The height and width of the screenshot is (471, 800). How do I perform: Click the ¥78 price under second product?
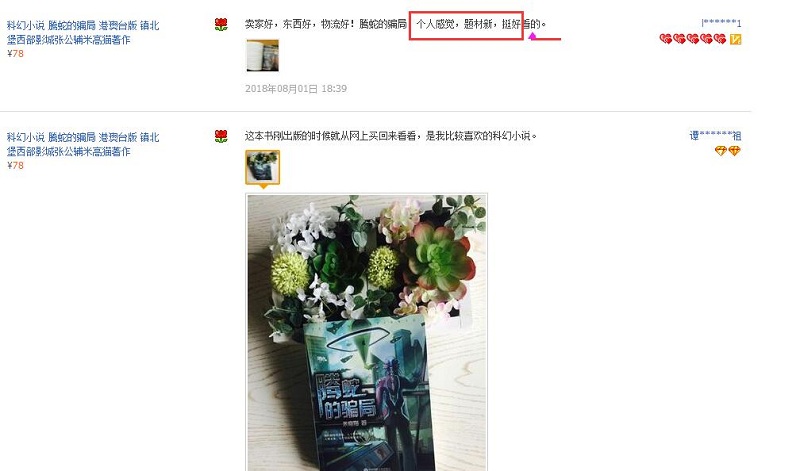[x=15, y=165]
